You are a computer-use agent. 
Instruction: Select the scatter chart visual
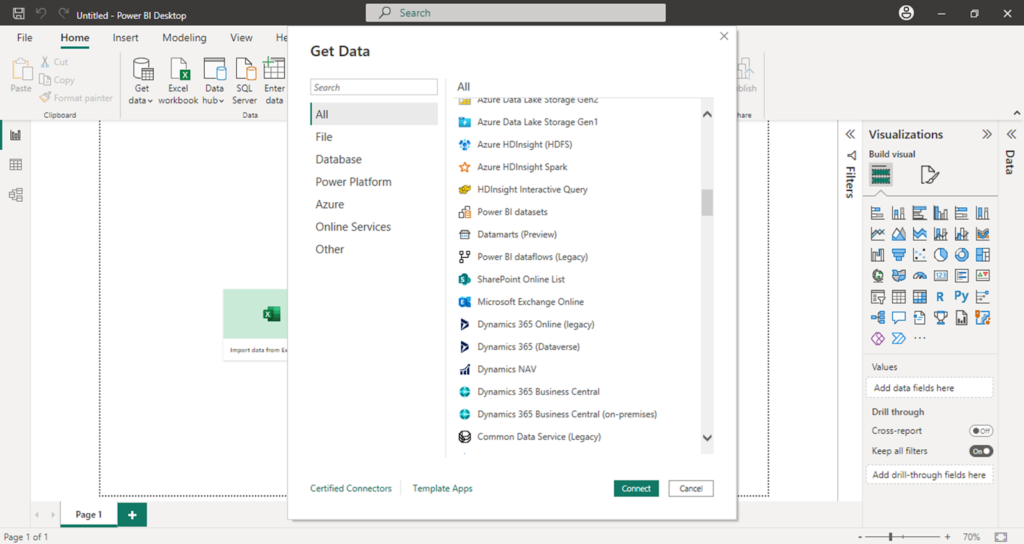[920, 255]
